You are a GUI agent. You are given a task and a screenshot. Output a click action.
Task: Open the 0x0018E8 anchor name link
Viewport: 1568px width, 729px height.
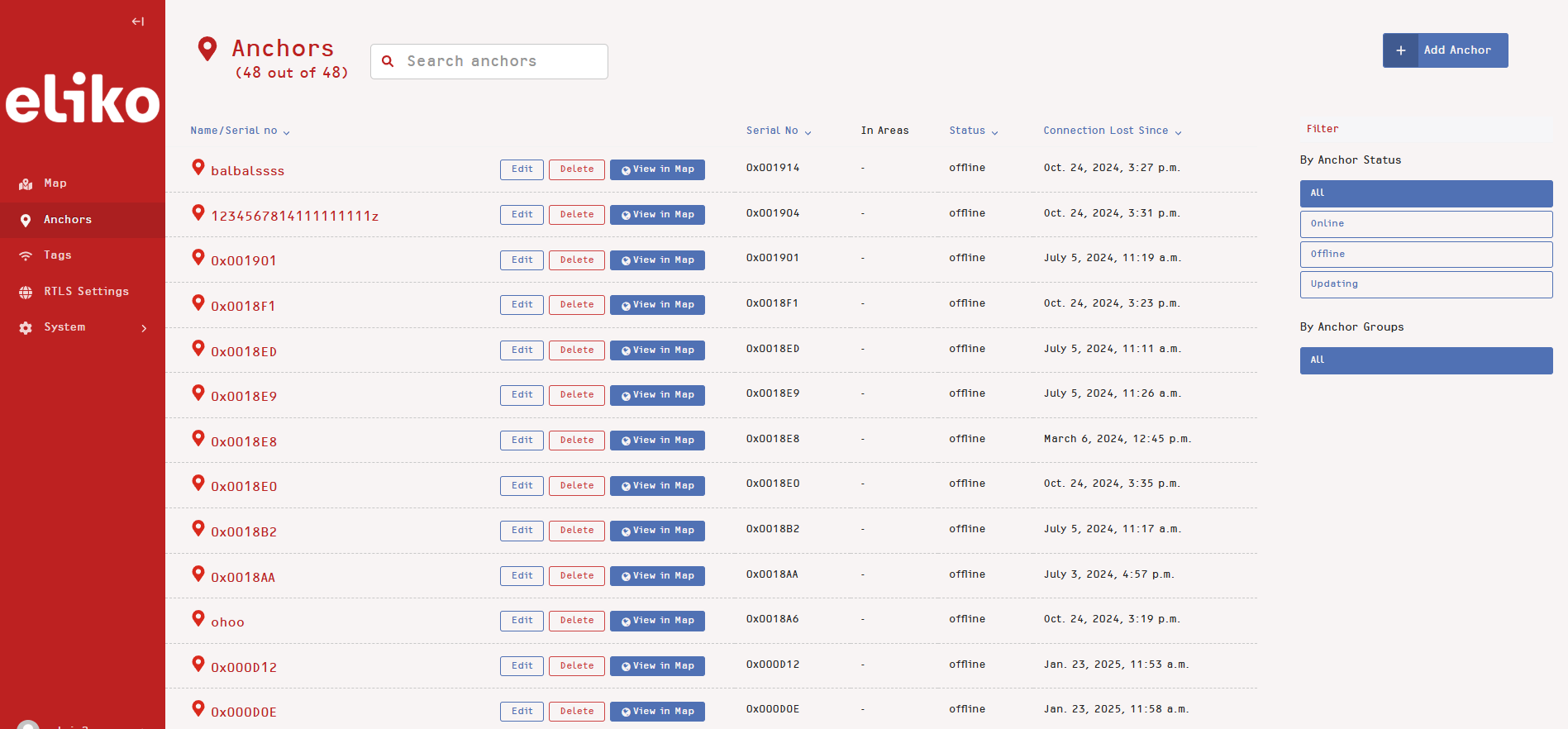[x=244, y=442]
